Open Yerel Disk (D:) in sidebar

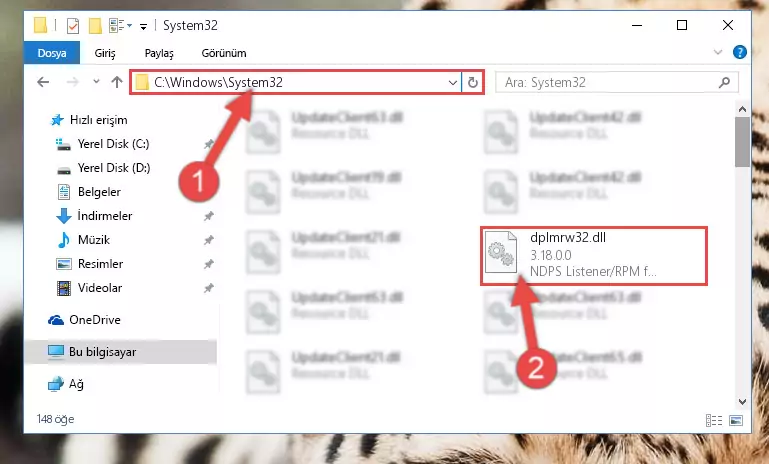coord(114,168)
